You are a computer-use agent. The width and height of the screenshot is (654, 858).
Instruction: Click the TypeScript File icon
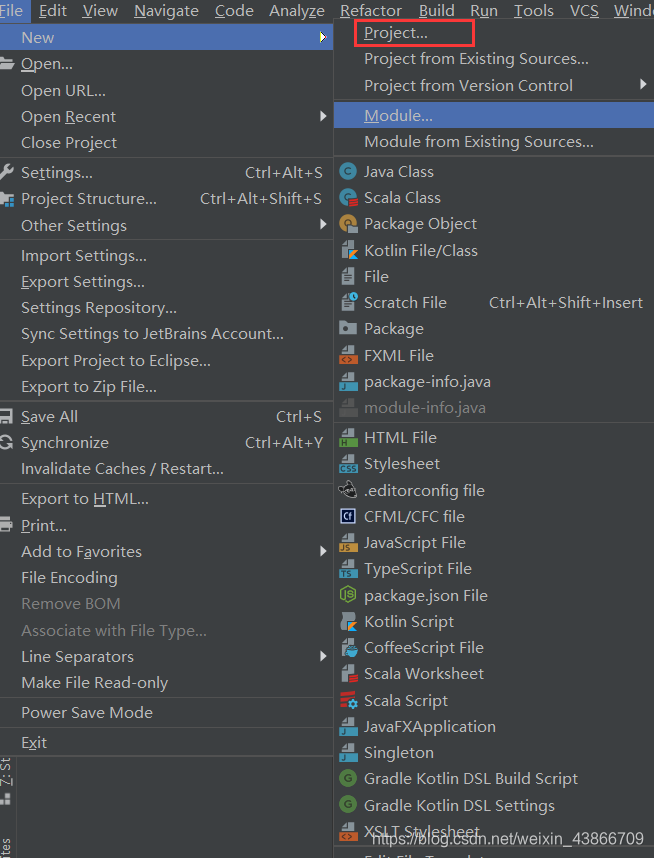point(348,569)
